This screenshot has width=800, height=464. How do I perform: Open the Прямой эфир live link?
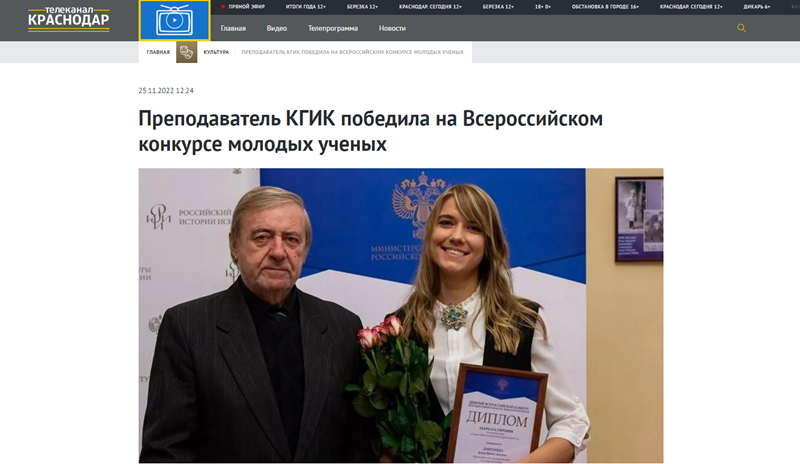(243, 7)
